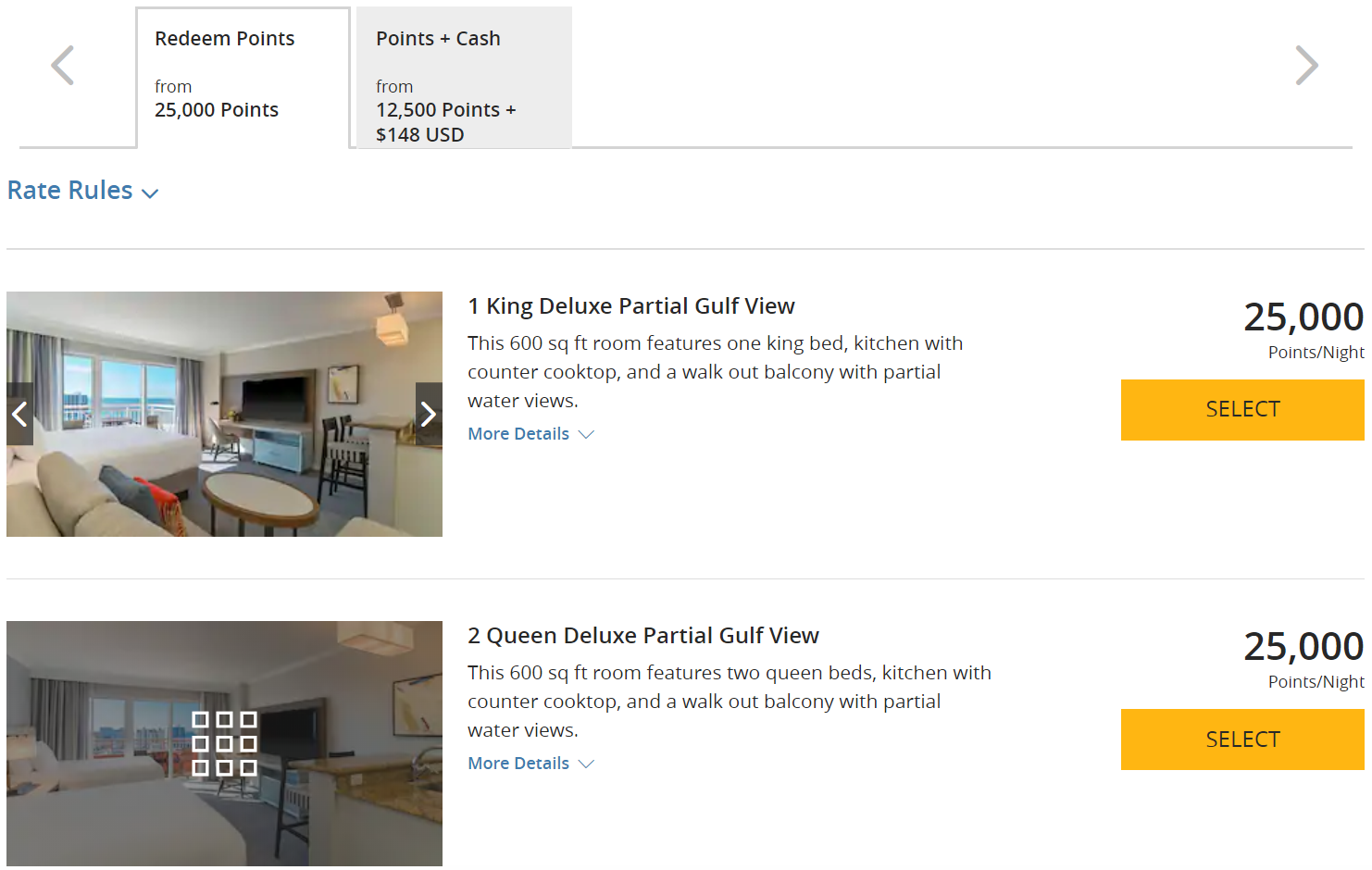1372x870 pixels.
Task: Click the left arrow in rate carousel
Action: tap(63, 66)
